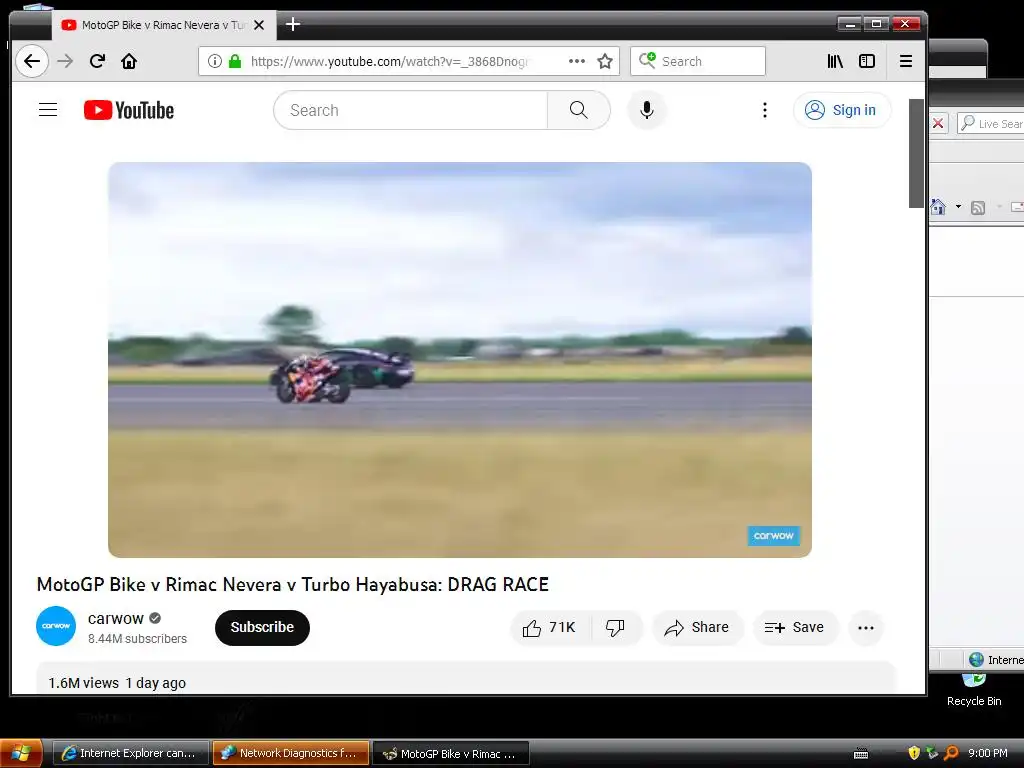The image size is (1024, 768).
Task: Play the drag race video player
Action: point(460,360)
